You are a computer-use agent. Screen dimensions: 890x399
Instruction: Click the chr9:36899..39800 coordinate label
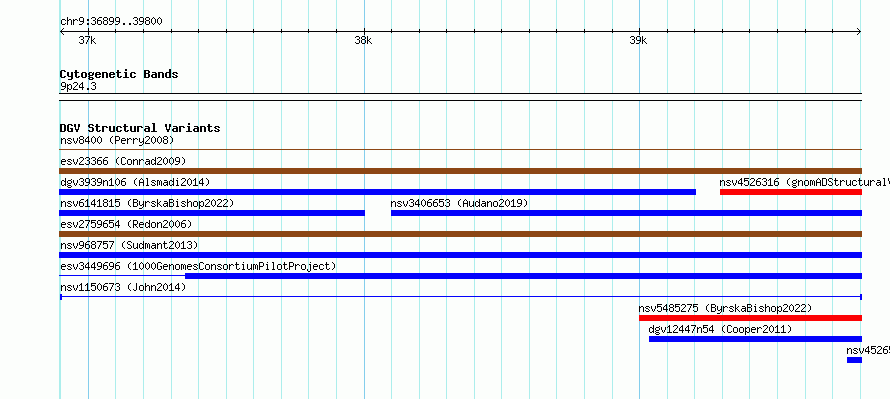(111, 22)
